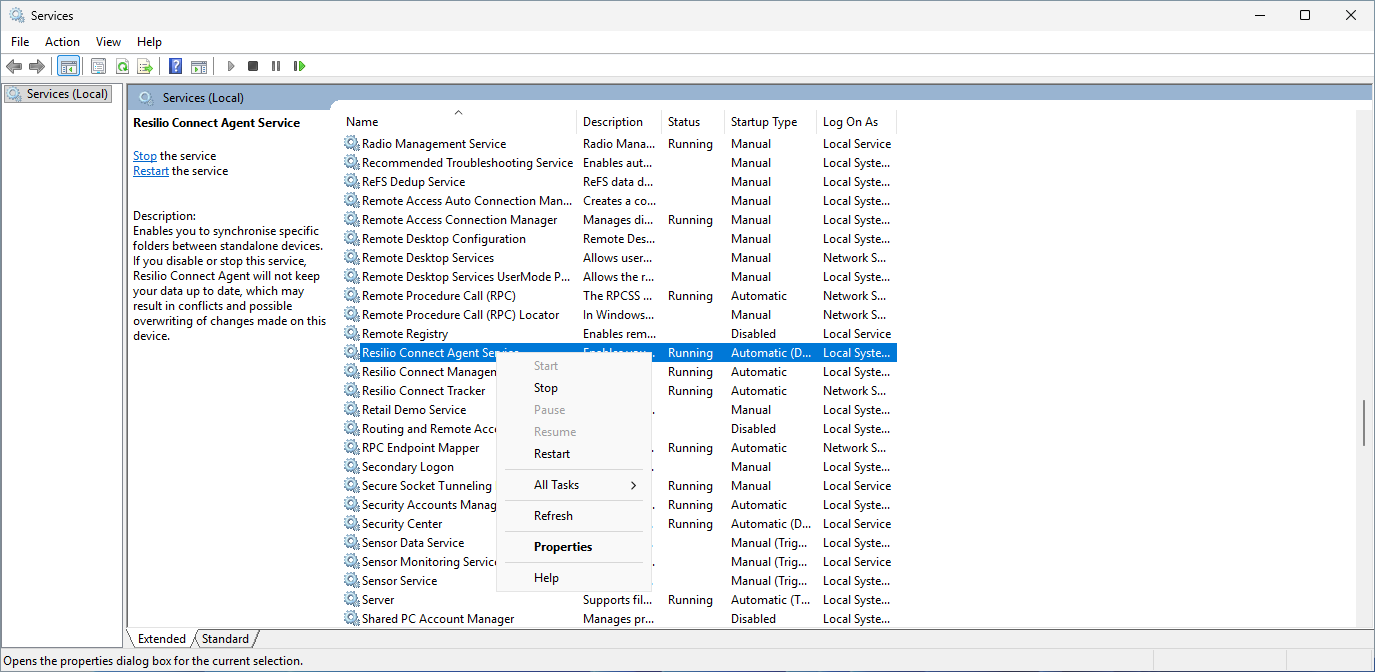Open Help with the blue question mark icon
1375x672 pixels.
(176, 66)
